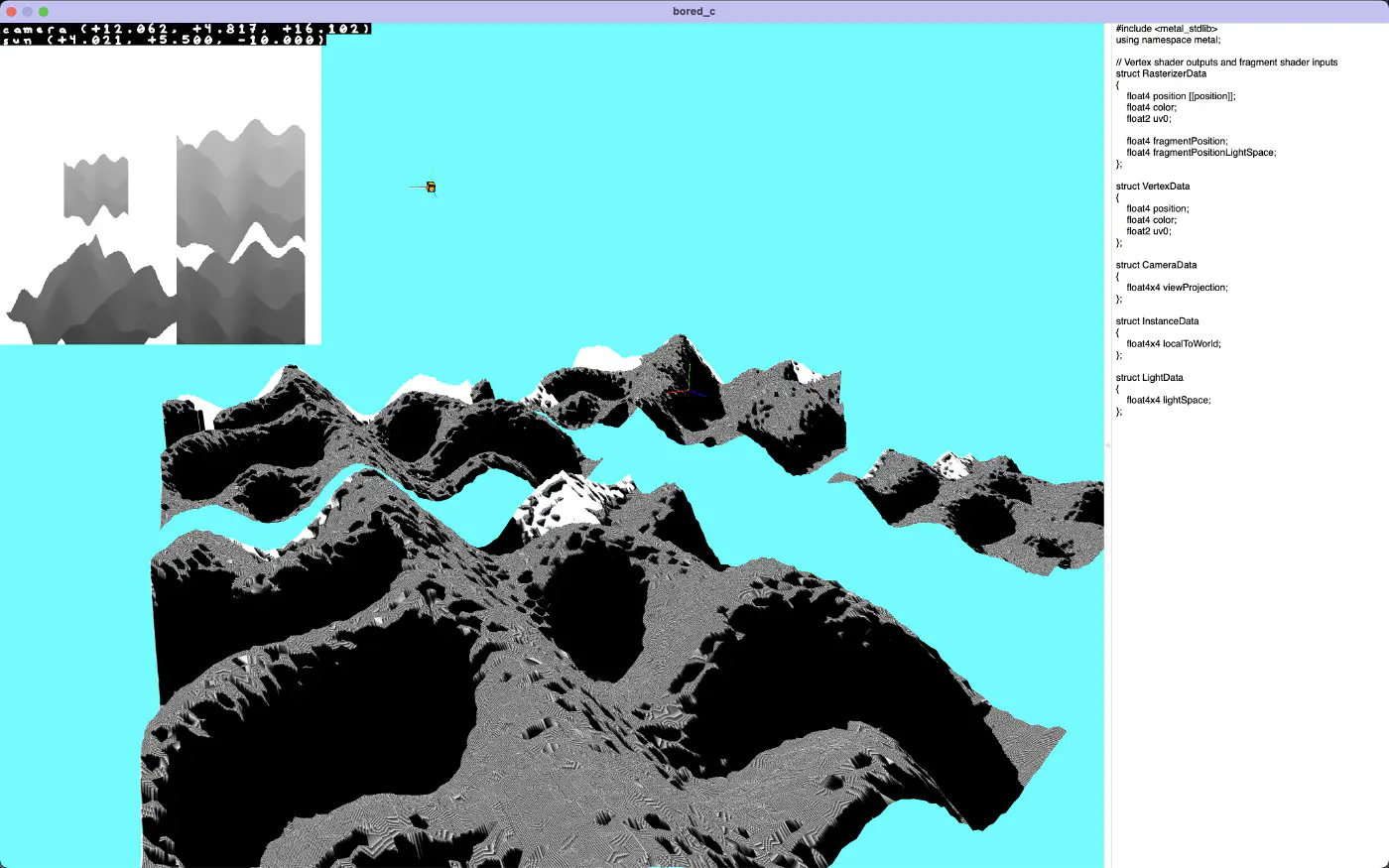
Task: Place cursor on '#include <metal_stdlib>' line
Action: tap(1166, 29)
